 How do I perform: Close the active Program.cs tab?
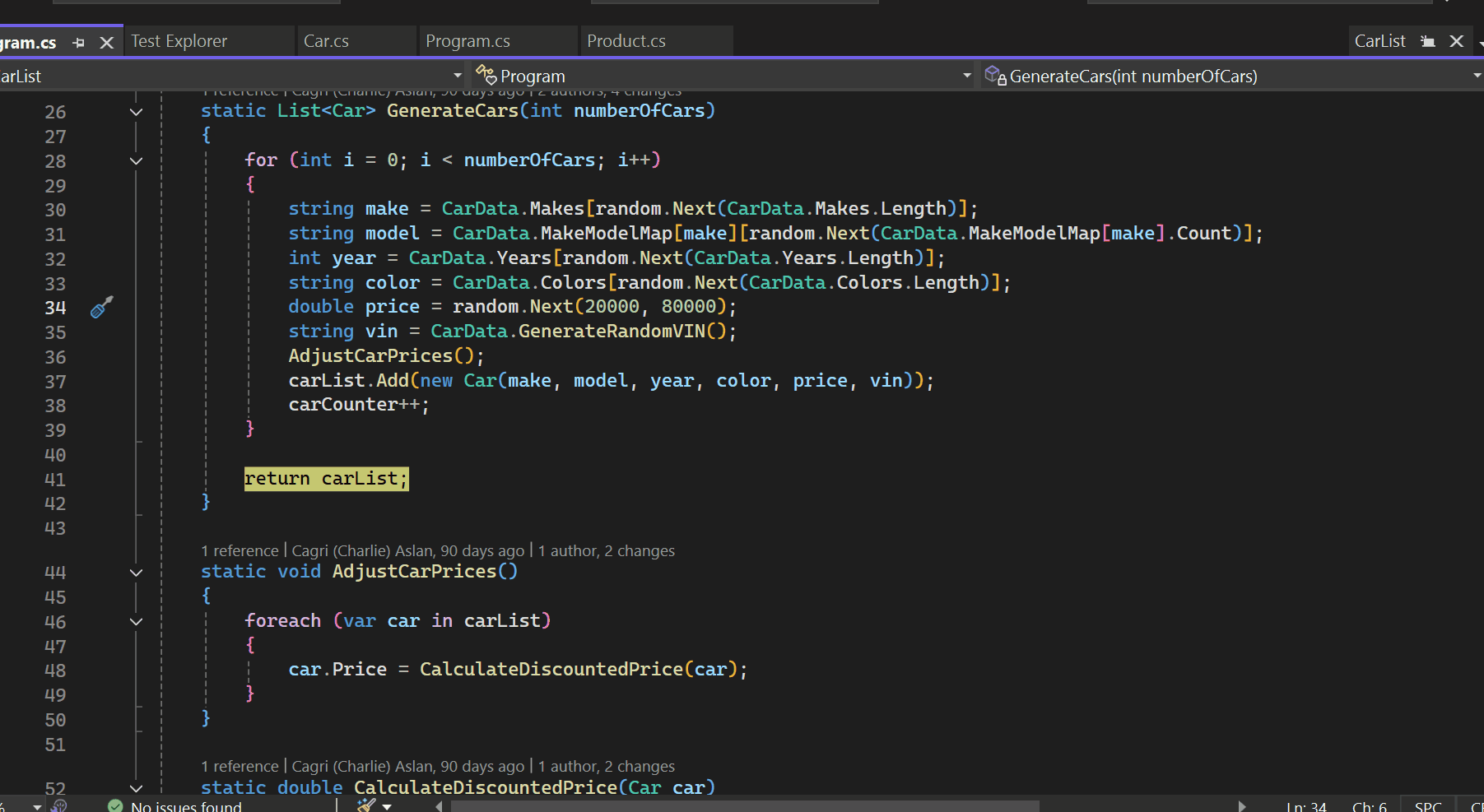[106, 43]
